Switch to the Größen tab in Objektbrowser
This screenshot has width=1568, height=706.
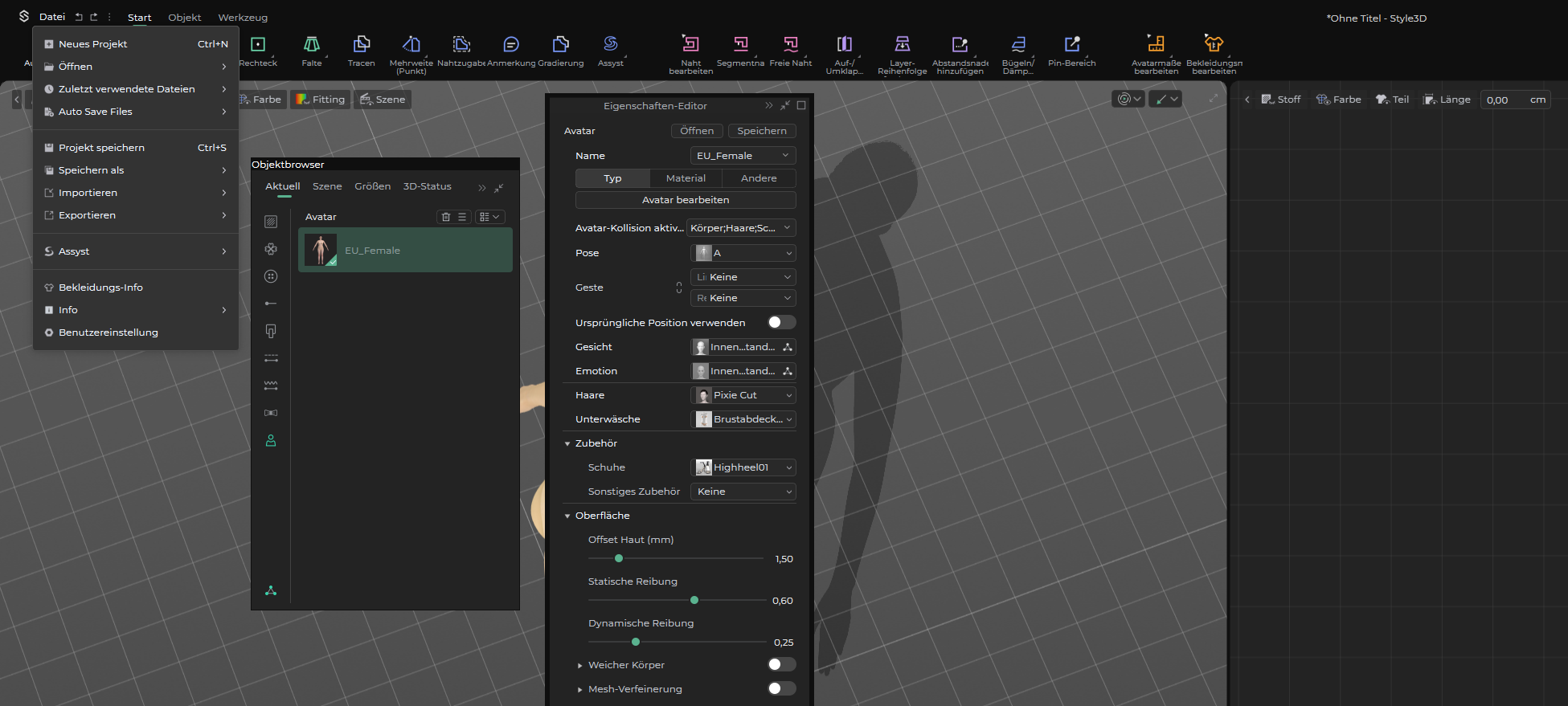coord(373,186)
